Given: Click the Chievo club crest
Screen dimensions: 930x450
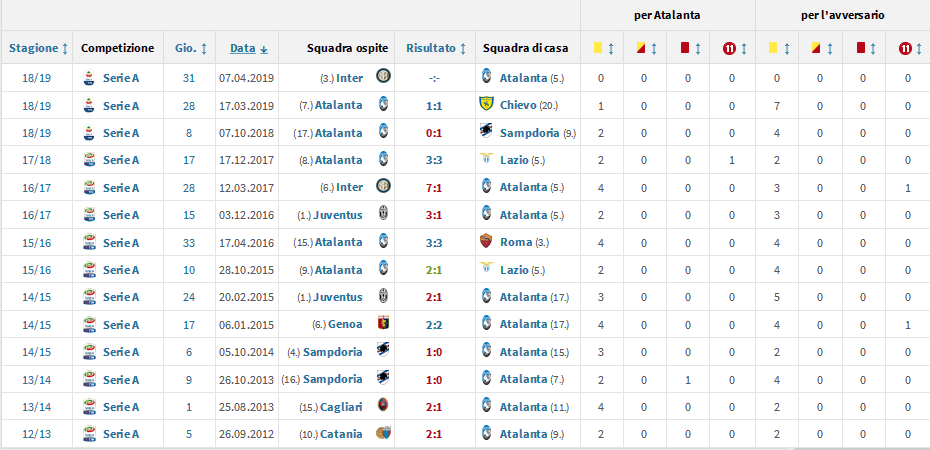Looking at the screenshot, I should (487, 104).
